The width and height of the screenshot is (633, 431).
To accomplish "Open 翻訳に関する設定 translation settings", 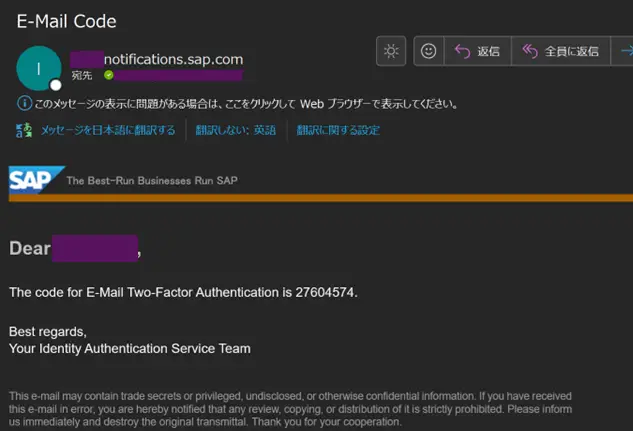I will [x=338, y=130].
